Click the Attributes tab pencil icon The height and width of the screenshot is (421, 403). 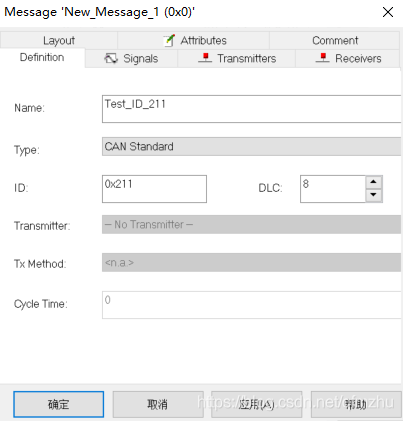pyautogui.click(x=169, y=40)
